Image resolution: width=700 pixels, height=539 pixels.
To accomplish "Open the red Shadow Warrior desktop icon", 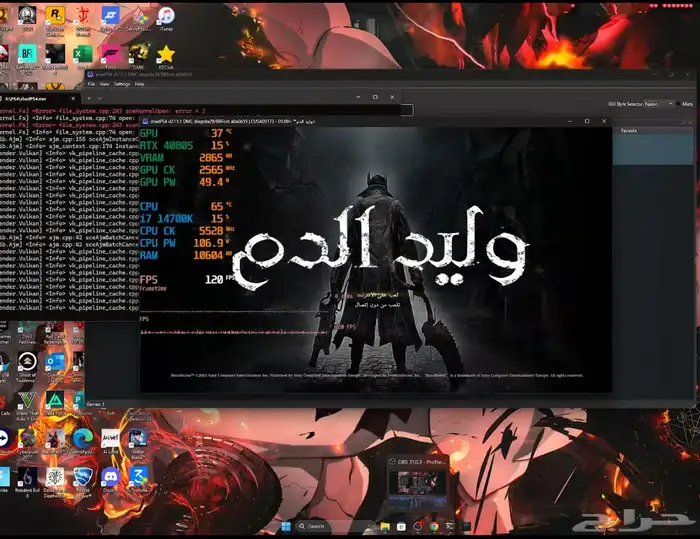I will tap(83, 16).
